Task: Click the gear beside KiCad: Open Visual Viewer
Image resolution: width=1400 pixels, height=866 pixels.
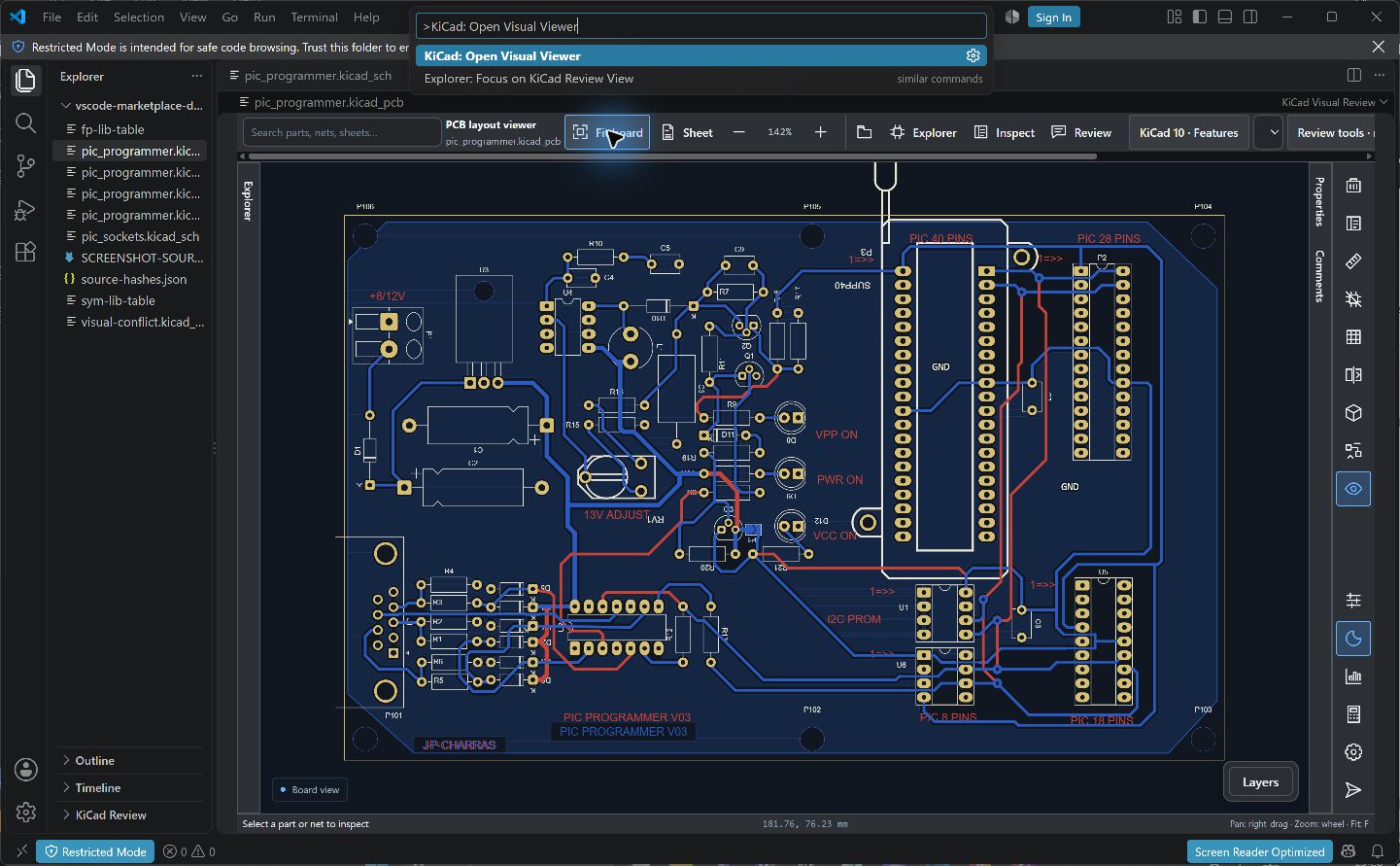Action: pyautogui.click(x=973, y=56)
